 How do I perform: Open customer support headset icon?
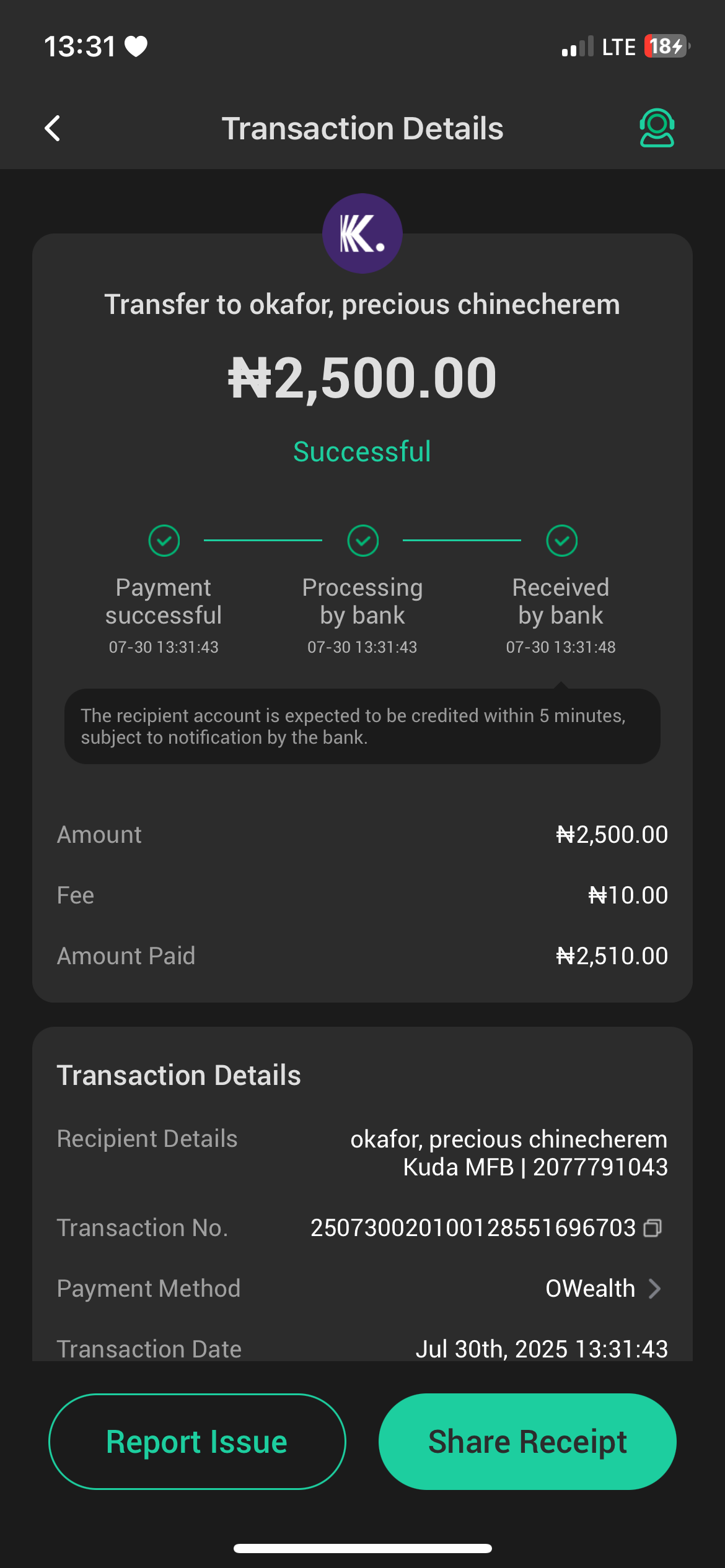click(656, 128)
